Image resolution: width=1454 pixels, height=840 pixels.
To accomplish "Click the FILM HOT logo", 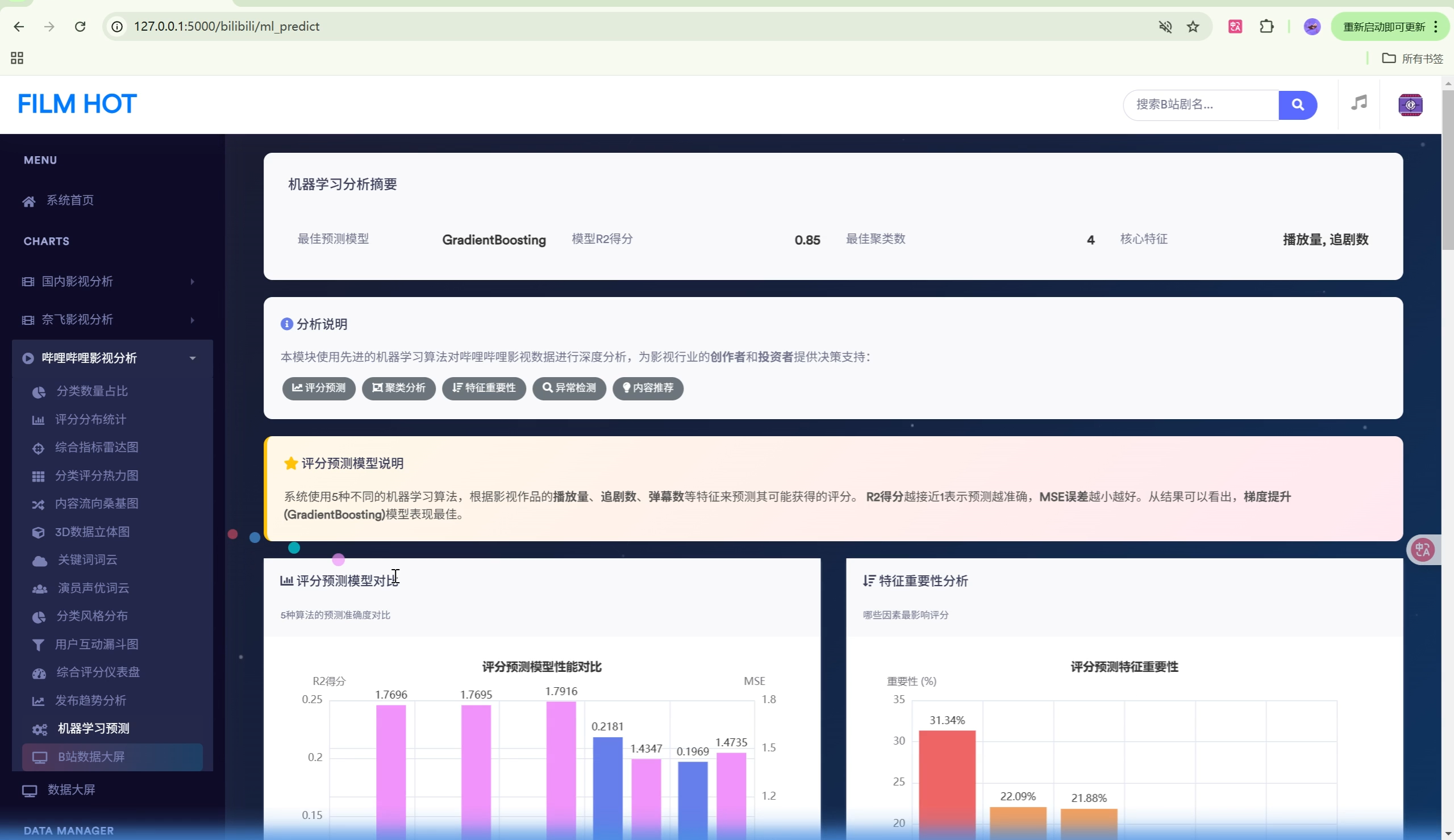I will 77,105.
